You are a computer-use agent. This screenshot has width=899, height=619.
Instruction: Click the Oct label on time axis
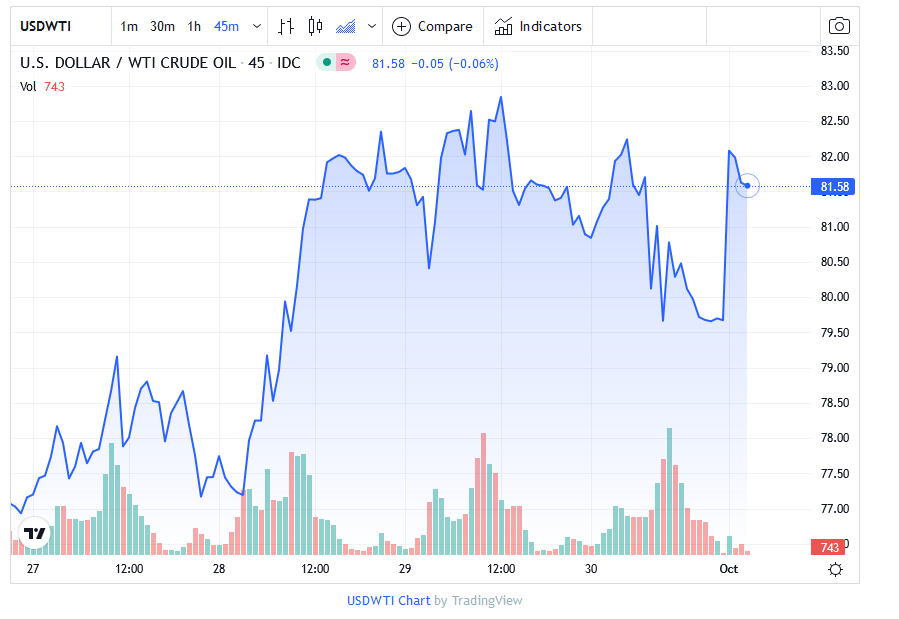pos(729,569)
